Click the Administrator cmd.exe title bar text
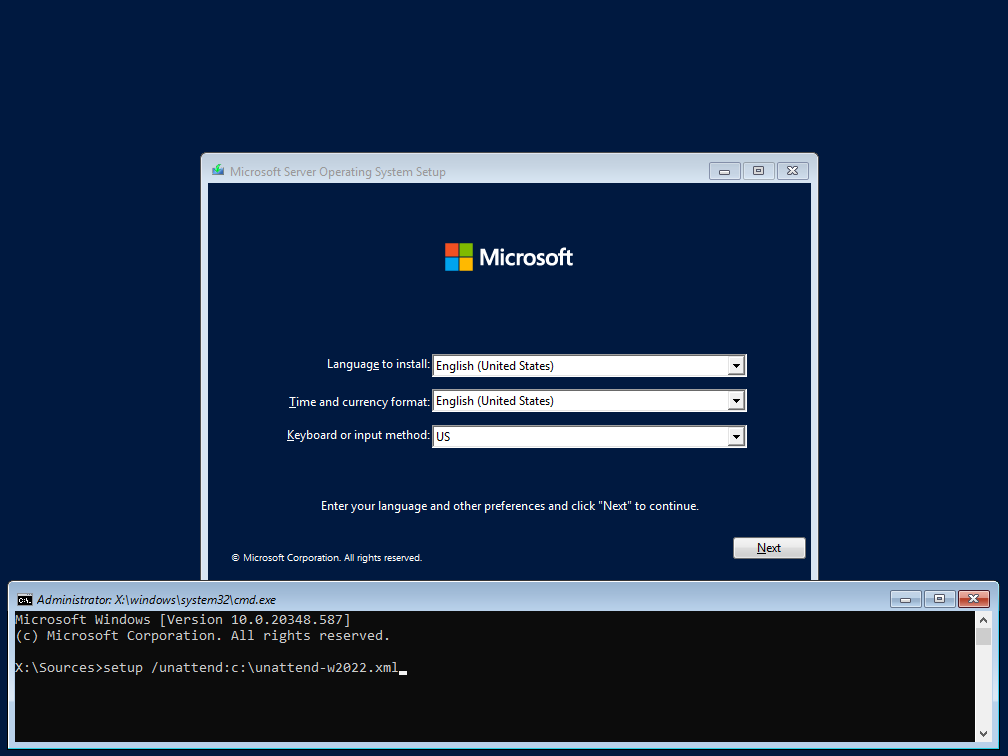 156,600
